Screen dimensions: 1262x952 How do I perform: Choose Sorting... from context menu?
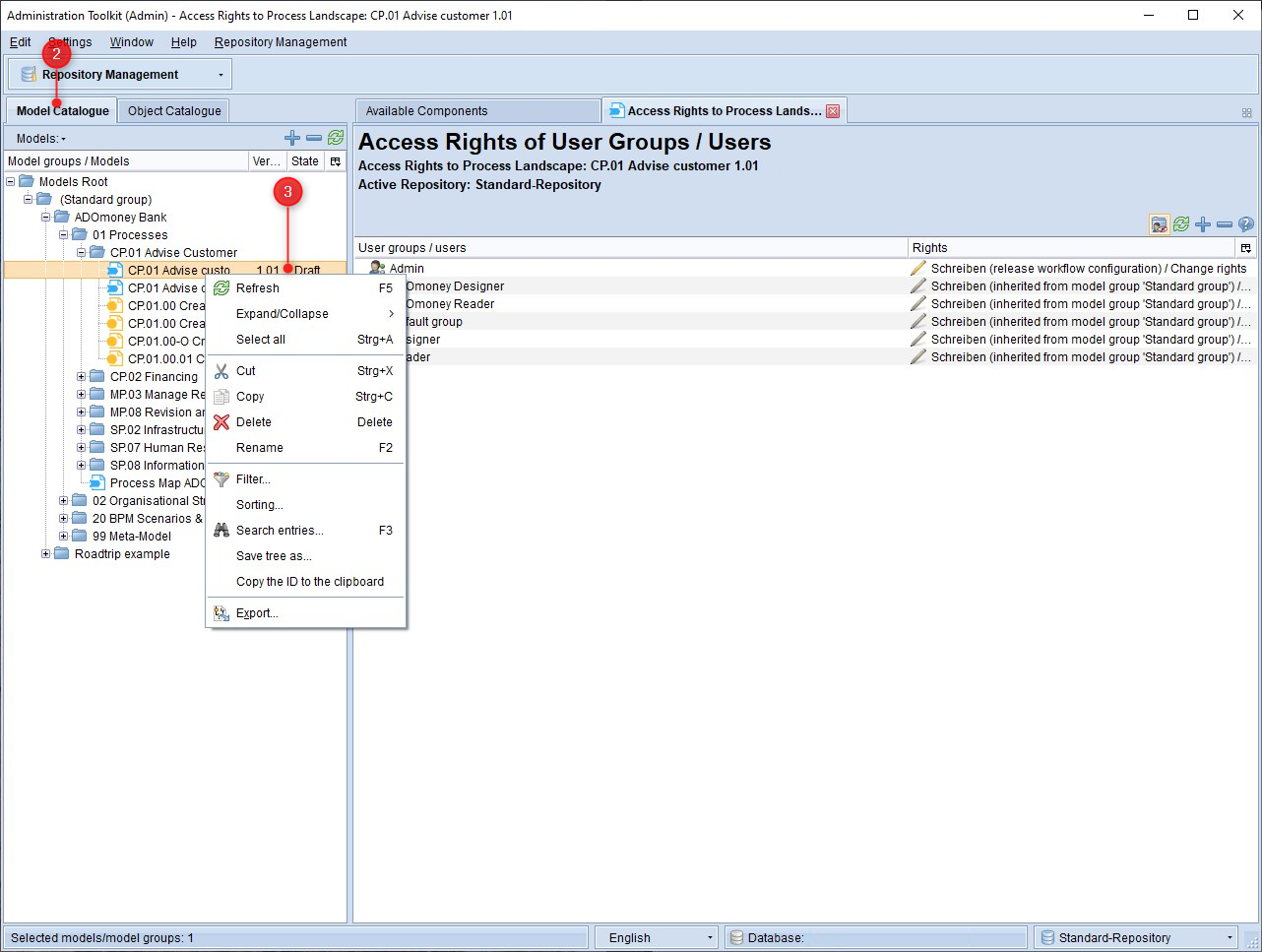[x=306, y=505]
